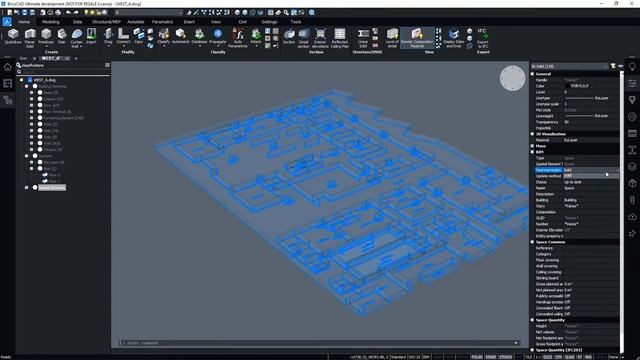Click the Detail Section tool
The height and width of the screenshot is (360, 640).
pyautogui.click(x=304, y=38)
